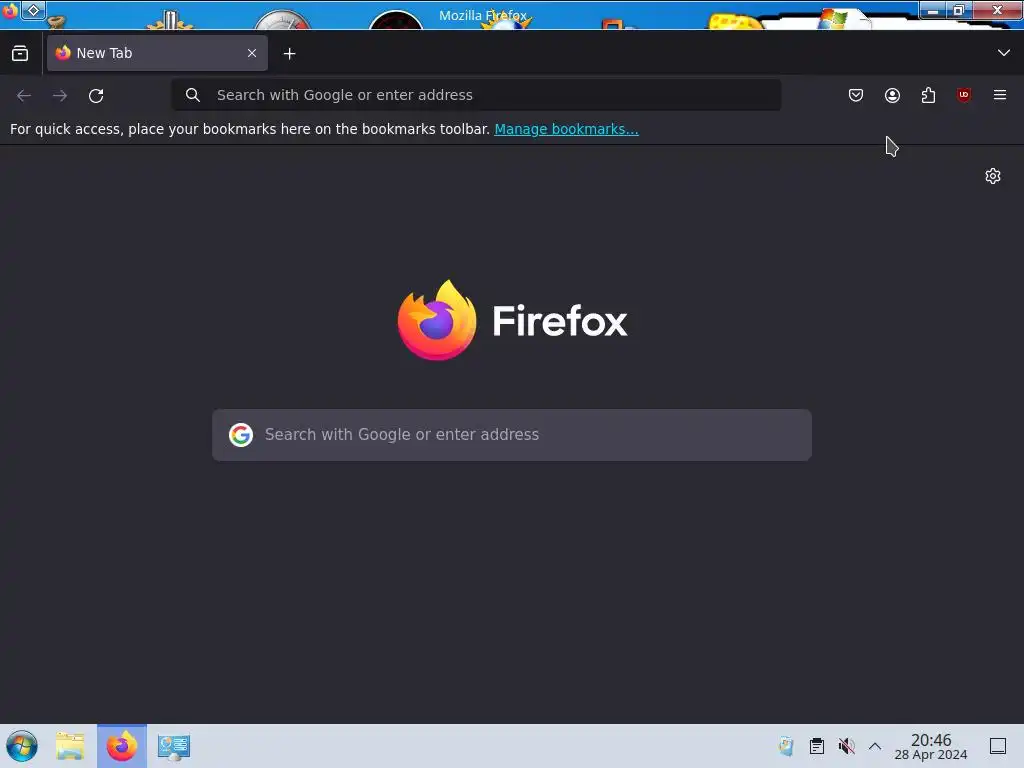Viewport: 1024px width, 768px height.
Task: Open the Save to Pocket button
Action: [x=856, y=95]
